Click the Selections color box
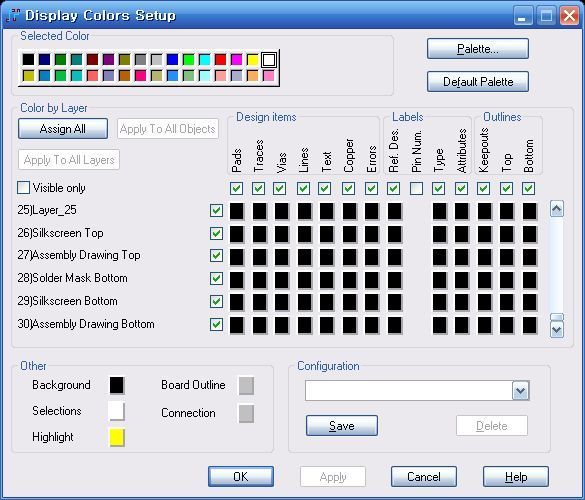Viewport: 585px width, 500px height. (116, 411)
